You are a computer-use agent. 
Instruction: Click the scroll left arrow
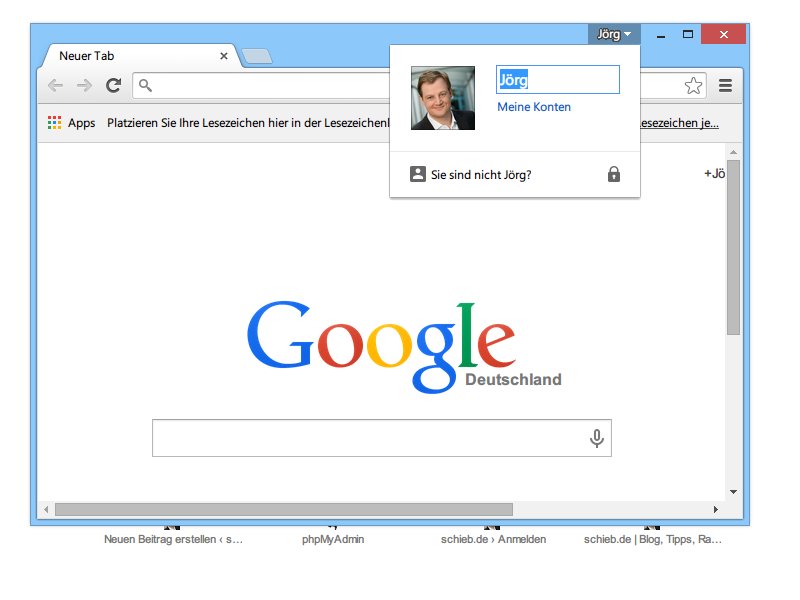point(46,509)
